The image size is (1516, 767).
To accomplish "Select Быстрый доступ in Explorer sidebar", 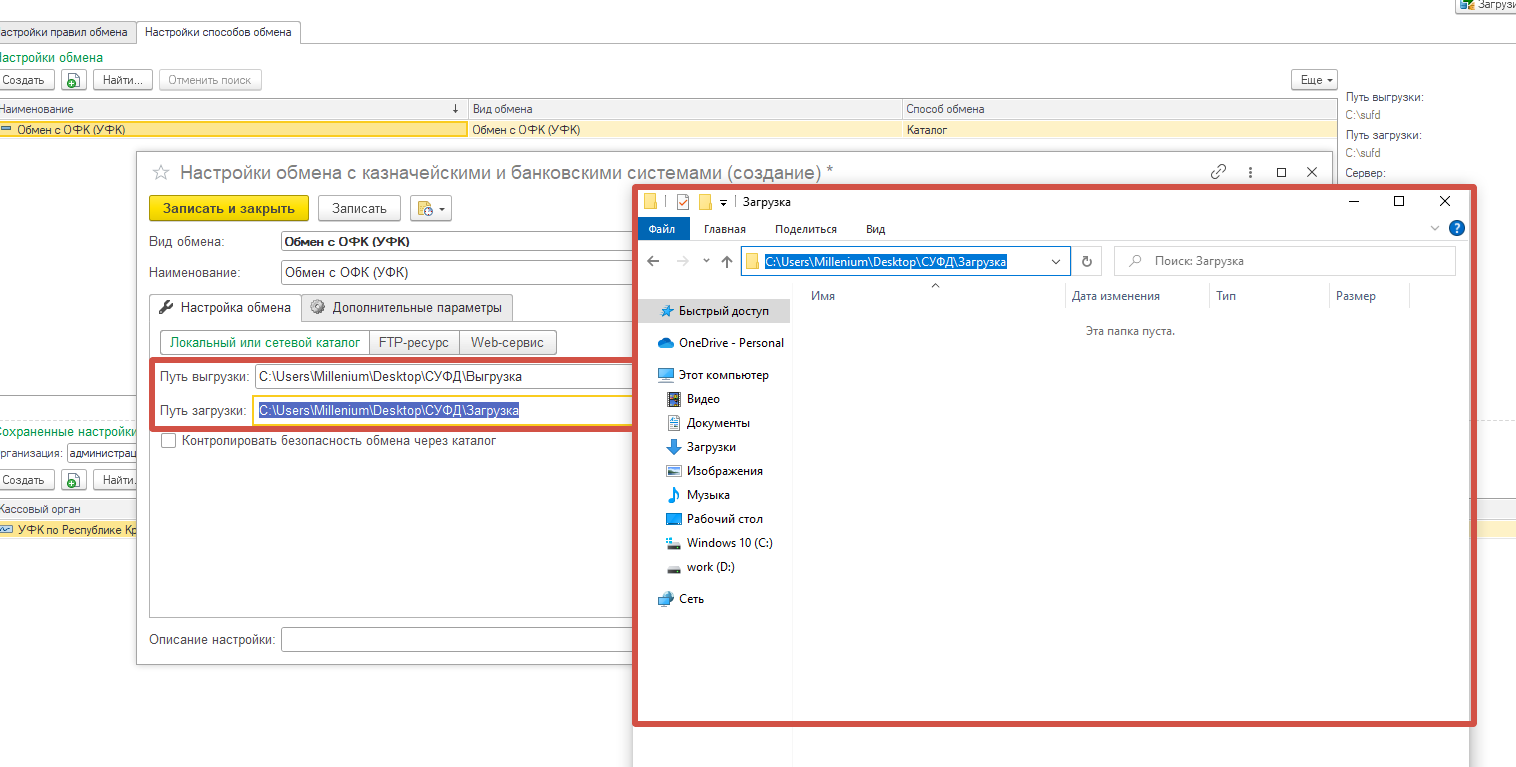I will pos(713,311).
